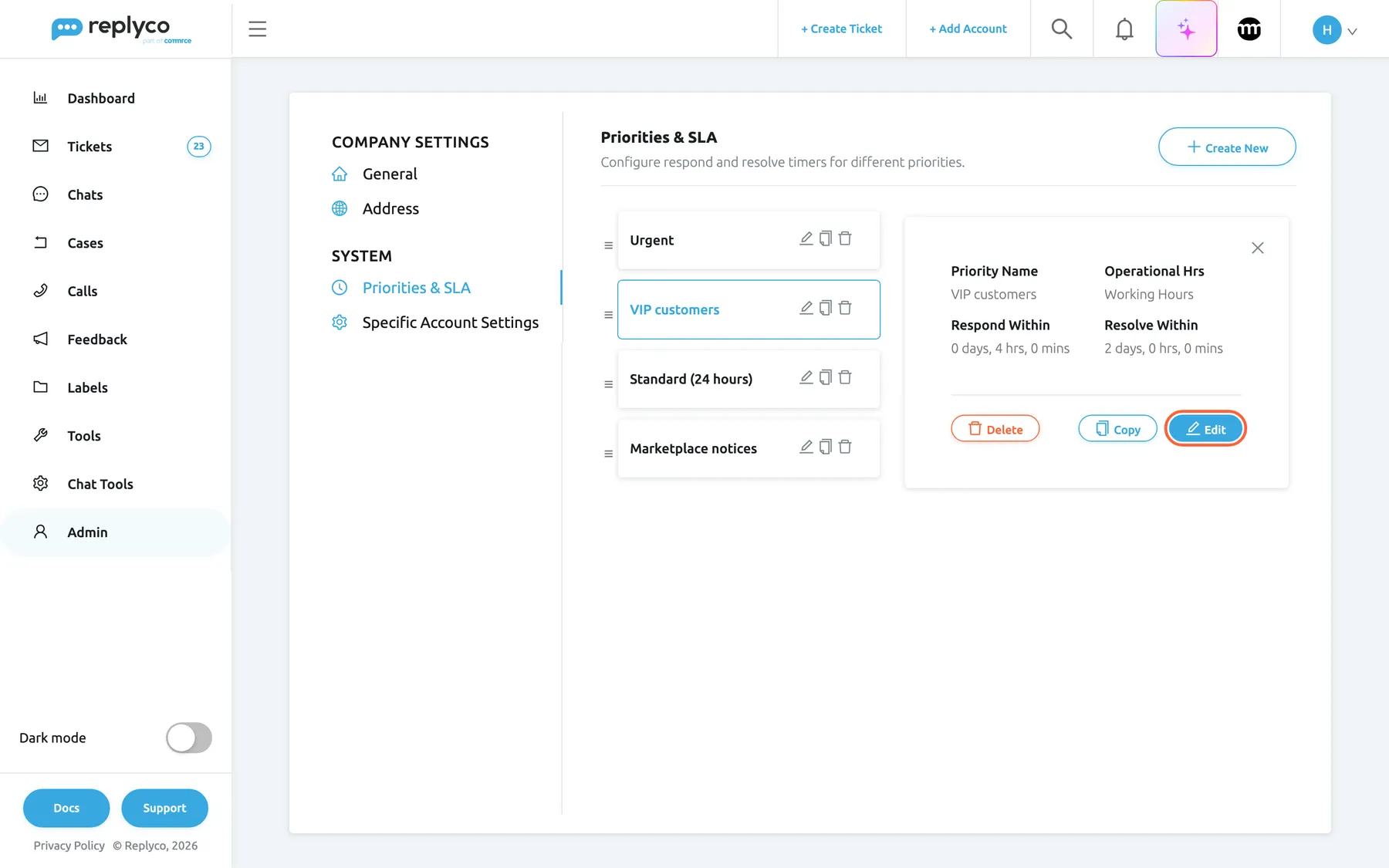Close the priority details panel
Image resolution: width=1389 pixels, height=868 pixels.
tap(1258, 248)
